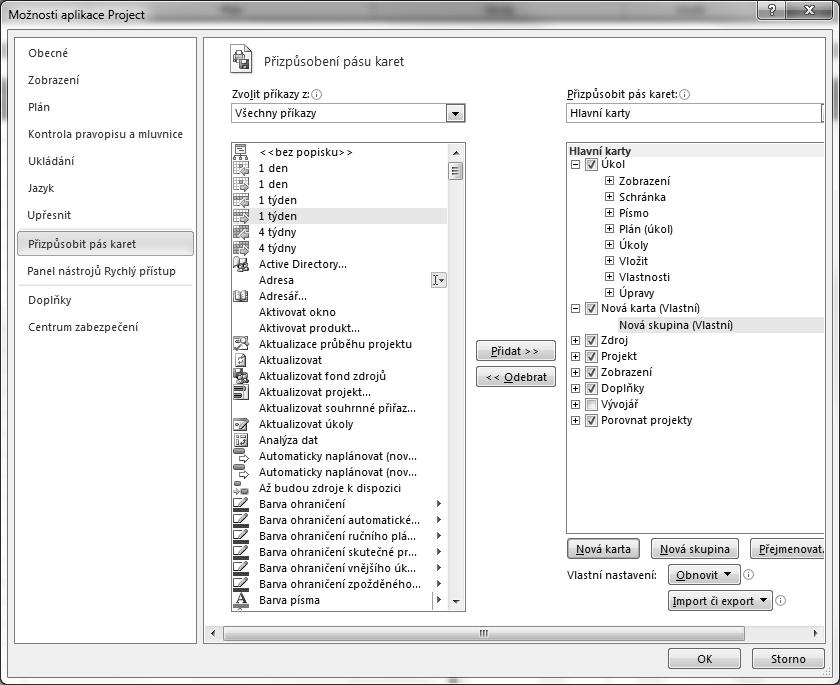Screen dimensions: 840x685
Task: Click the Barva písma letter A icon
Action: pyautogui.click(x=241, y=600)
